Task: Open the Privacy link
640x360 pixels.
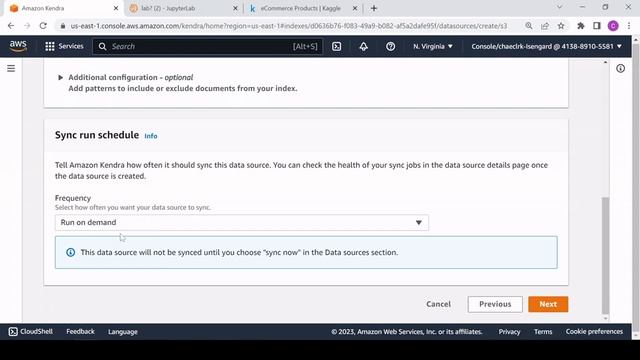Action: [x=509, y=332]
